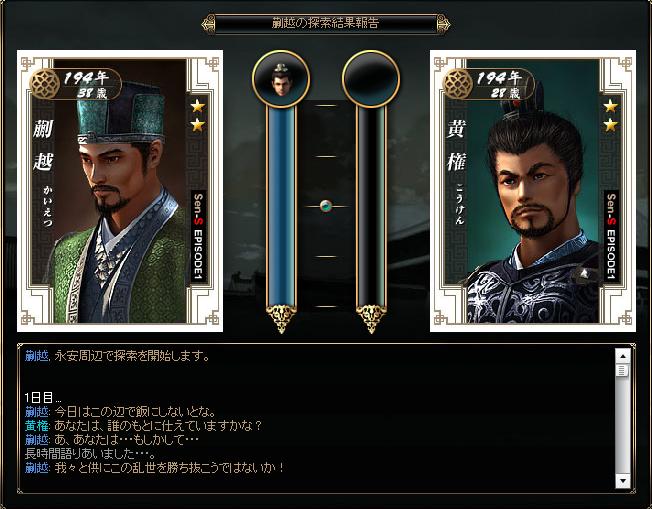
Task: Click the top star on 蒯越 card
Action: (x=198, y=106)
